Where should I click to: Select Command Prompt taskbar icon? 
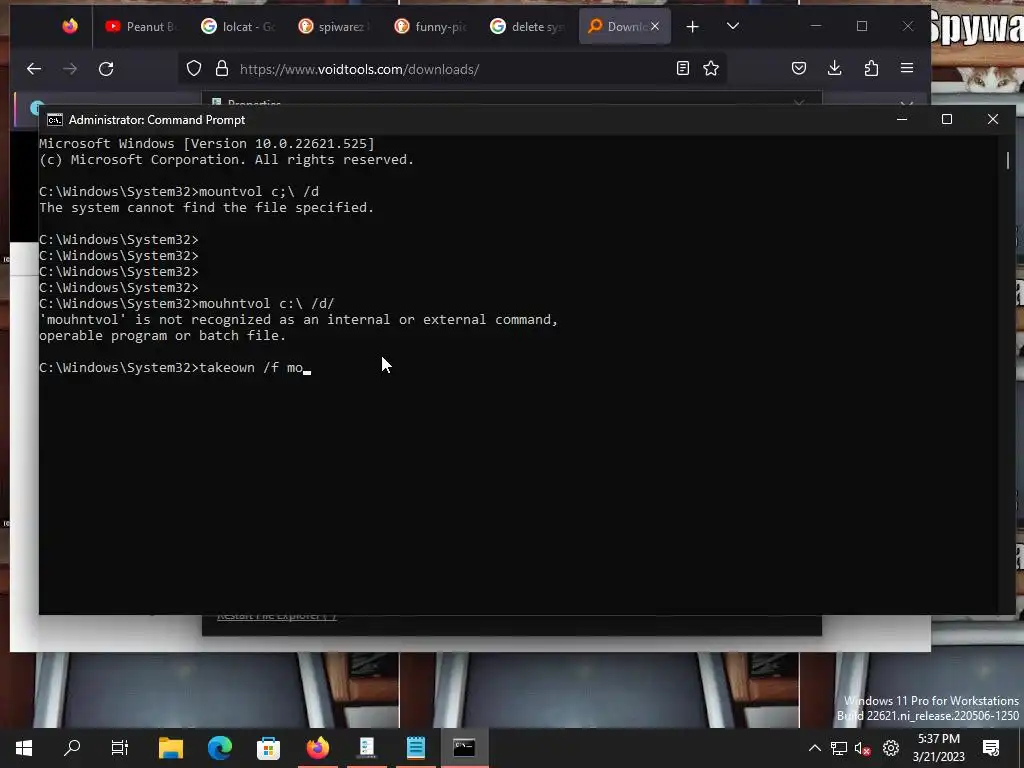464,748
